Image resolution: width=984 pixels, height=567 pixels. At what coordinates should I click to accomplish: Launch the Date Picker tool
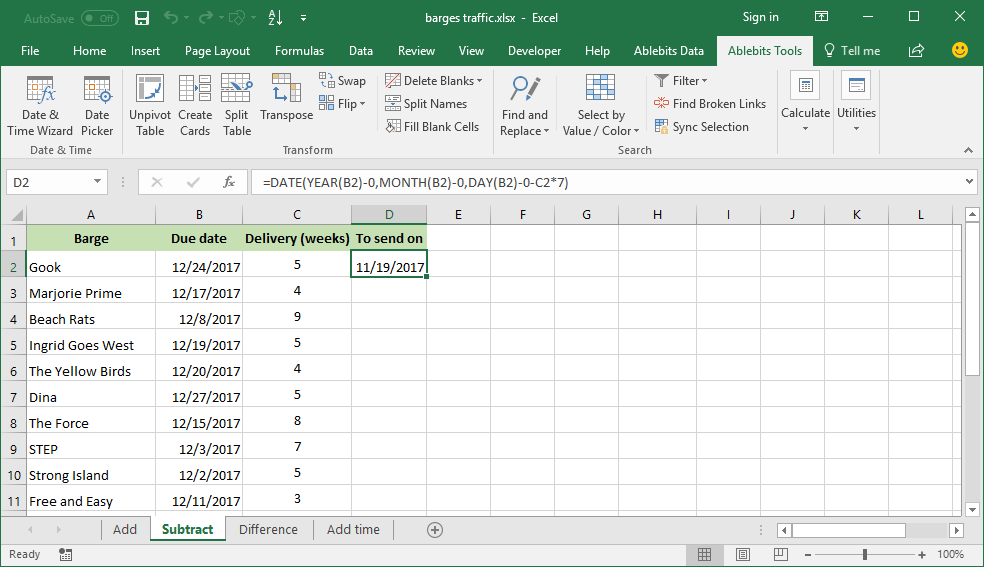(x=97, y=105)
